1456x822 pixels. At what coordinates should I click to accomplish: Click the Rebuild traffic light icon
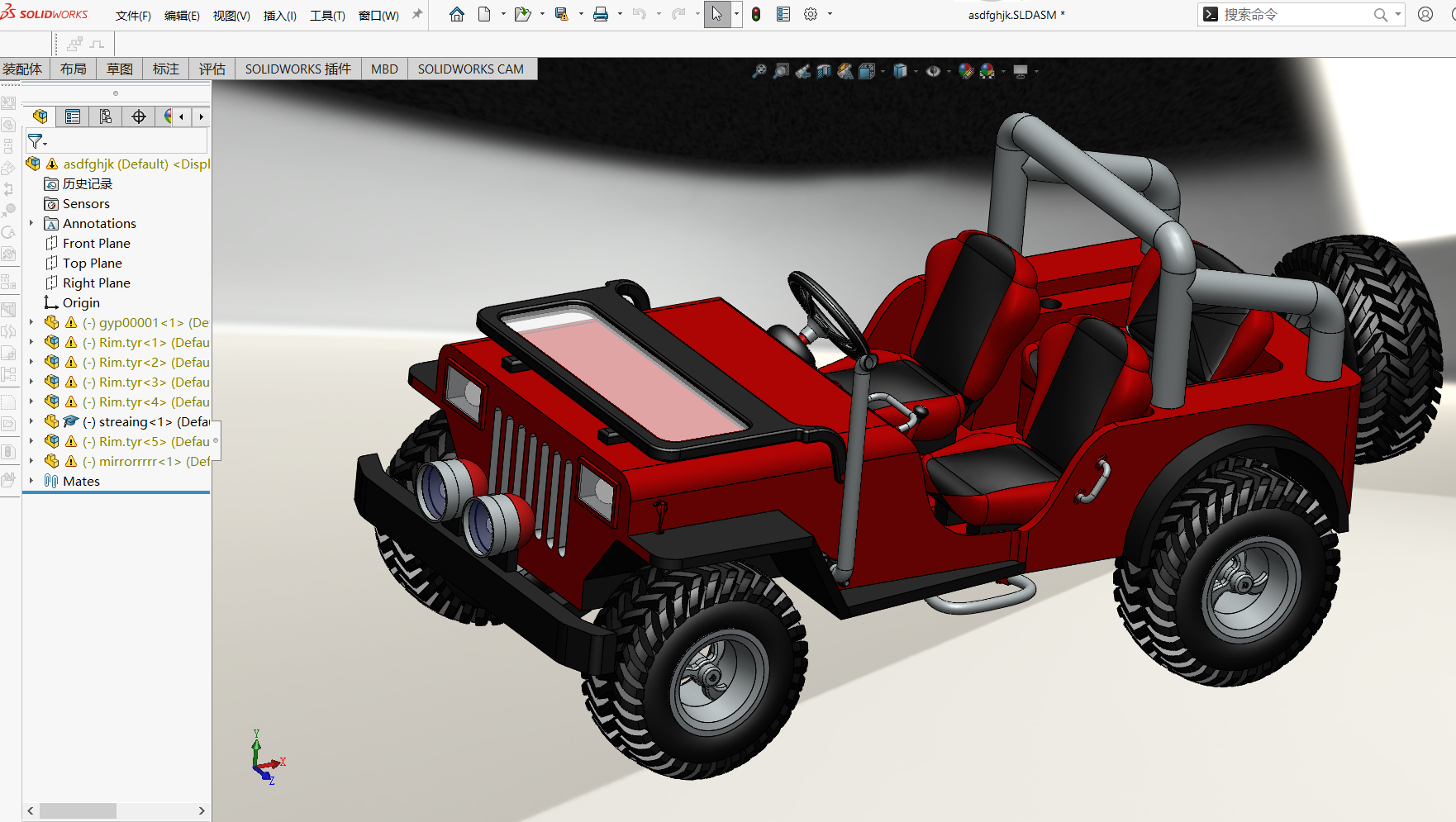coord(756,14)
